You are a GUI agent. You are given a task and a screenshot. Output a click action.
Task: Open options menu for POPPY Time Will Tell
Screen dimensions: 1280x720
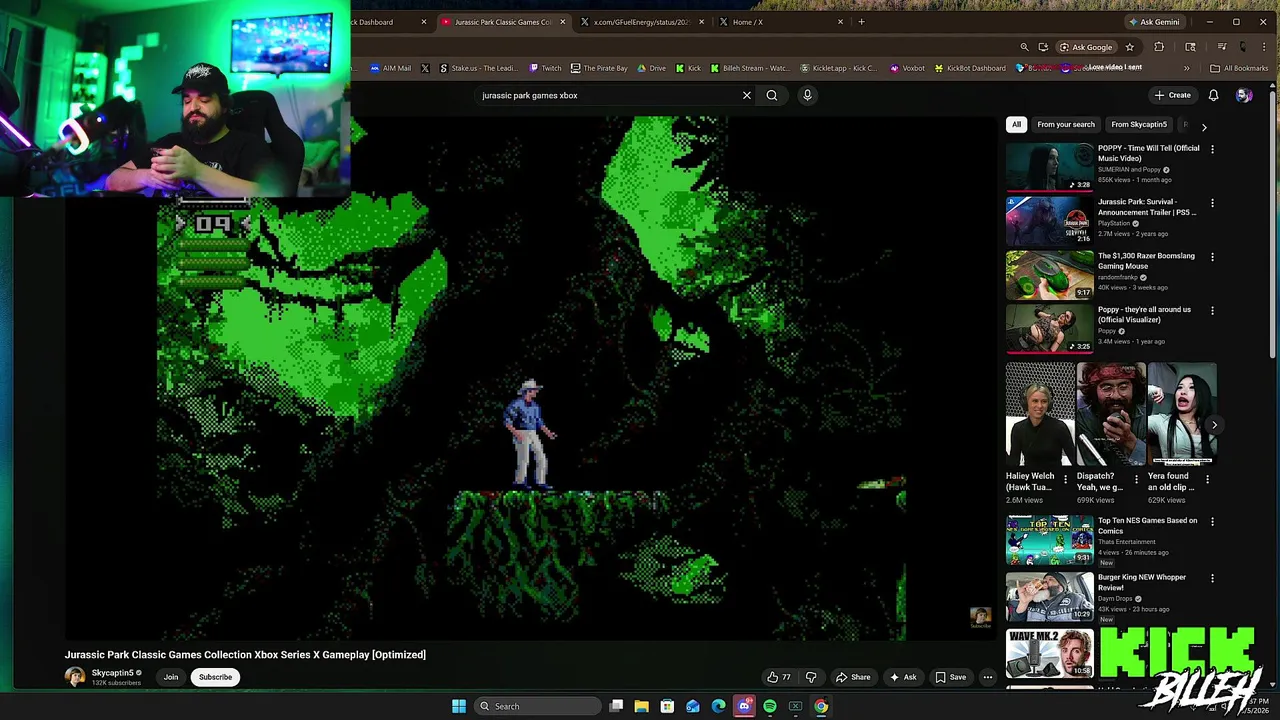tap(1212, 149)
